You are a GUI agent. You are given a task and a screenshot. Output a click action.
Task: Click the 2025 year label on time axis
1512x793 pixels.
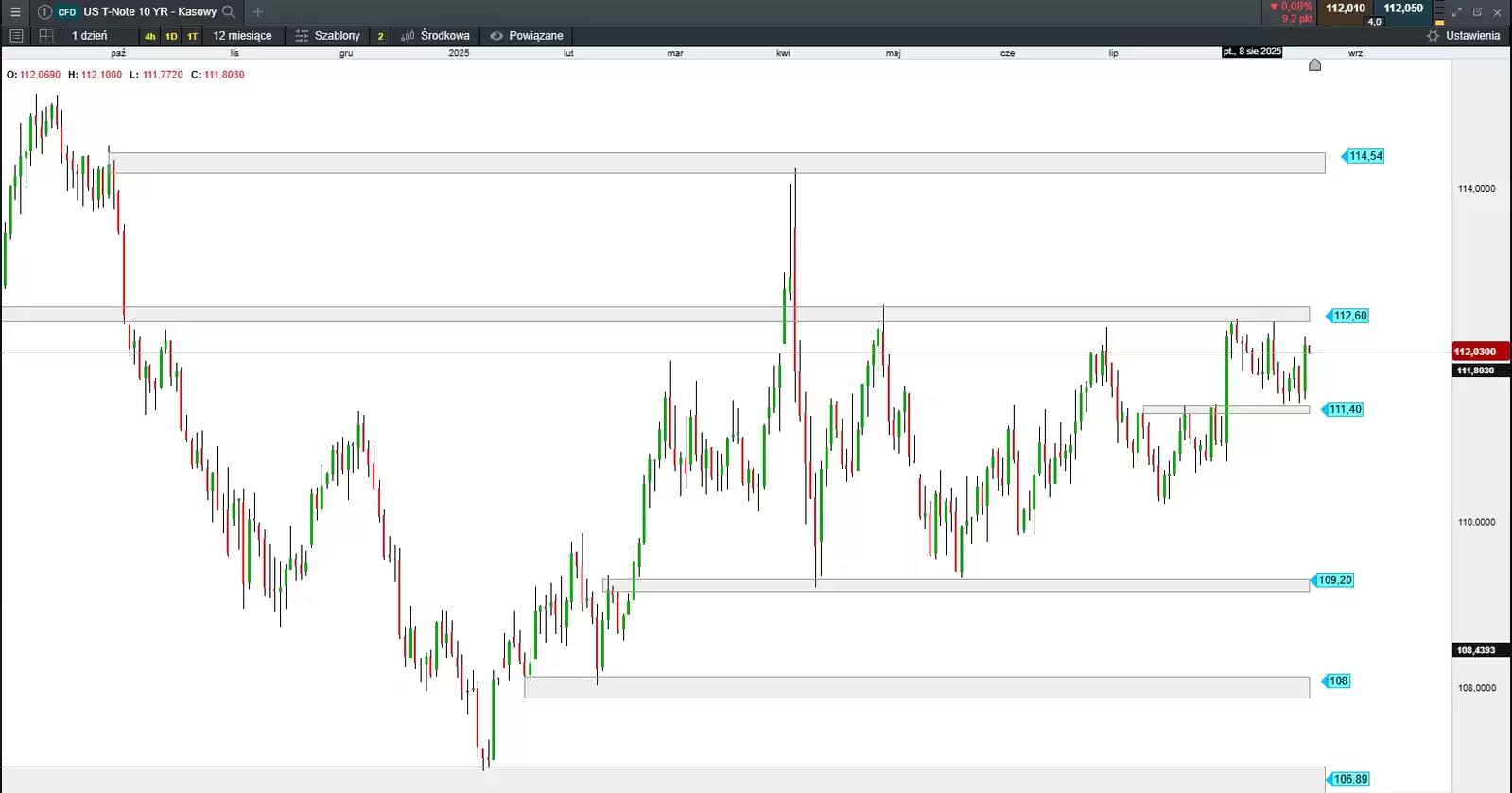pyautogui.click(x=459, y=53)
